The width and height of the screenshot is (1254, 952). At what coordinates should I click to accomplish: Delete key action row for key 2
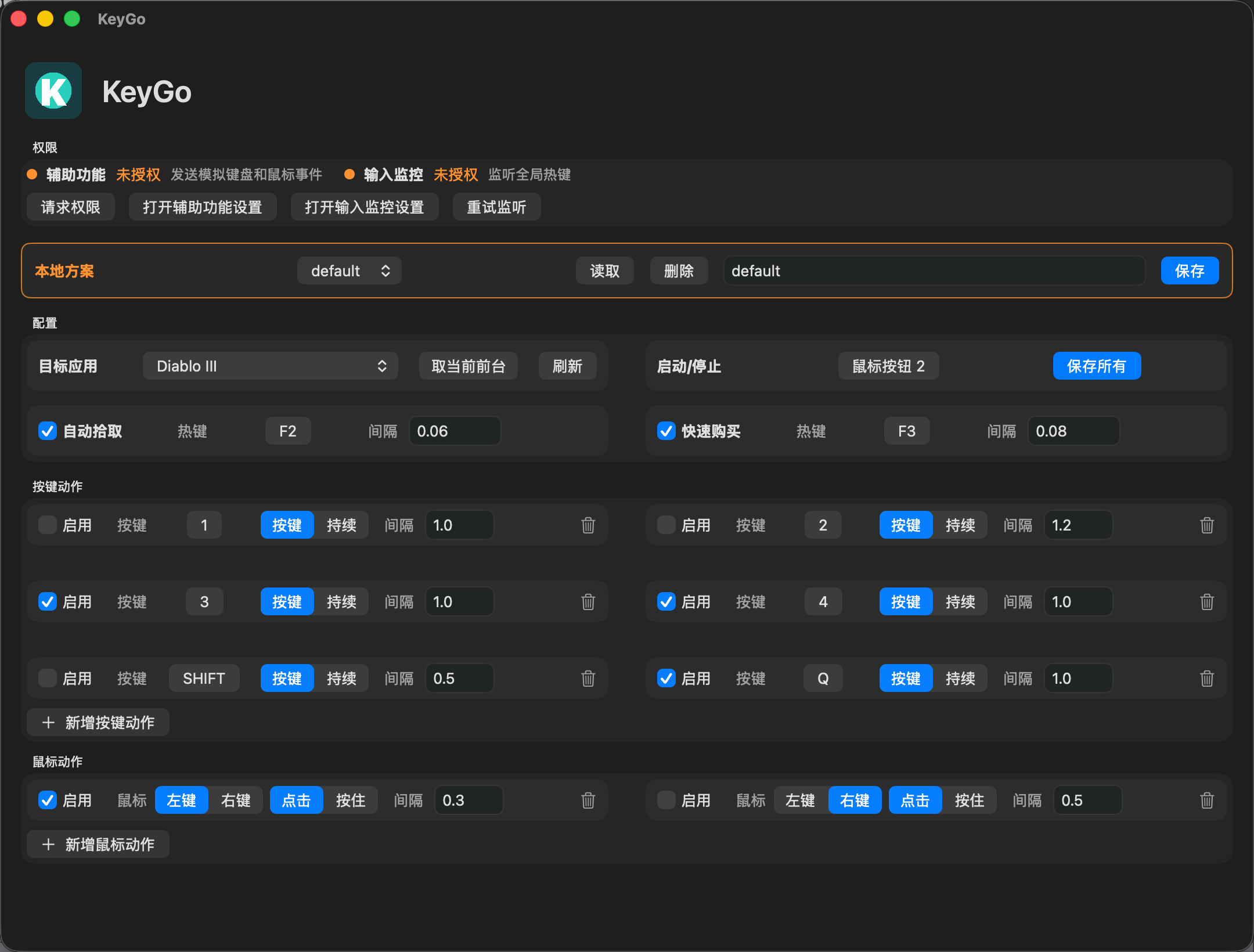pyautogui.click(x=1207, y=525)
